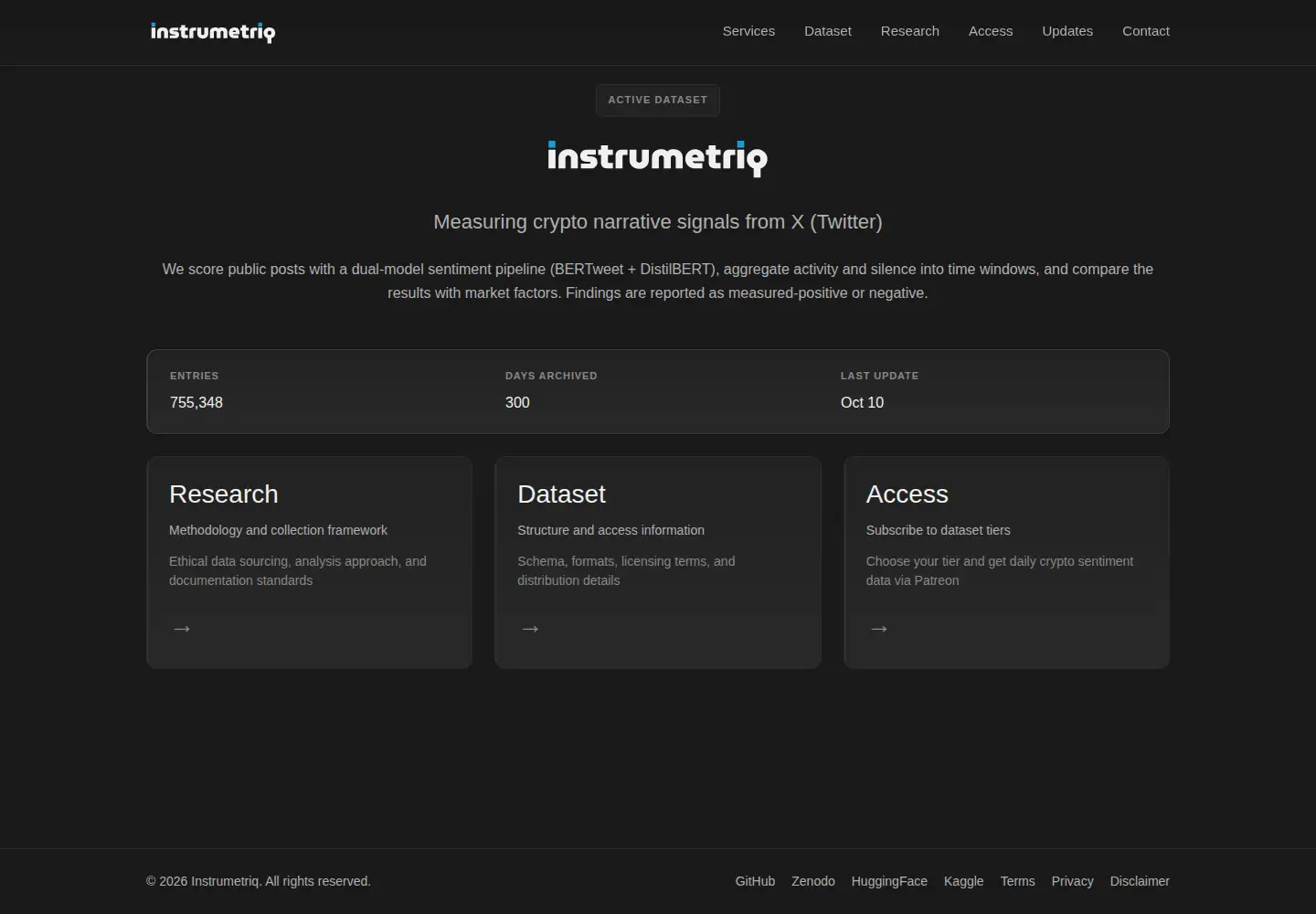The height and width of the screenshot is (914, 1316).
Task: Click the large Instrumetriq hero logo
Action: click(x=658, y=158)
